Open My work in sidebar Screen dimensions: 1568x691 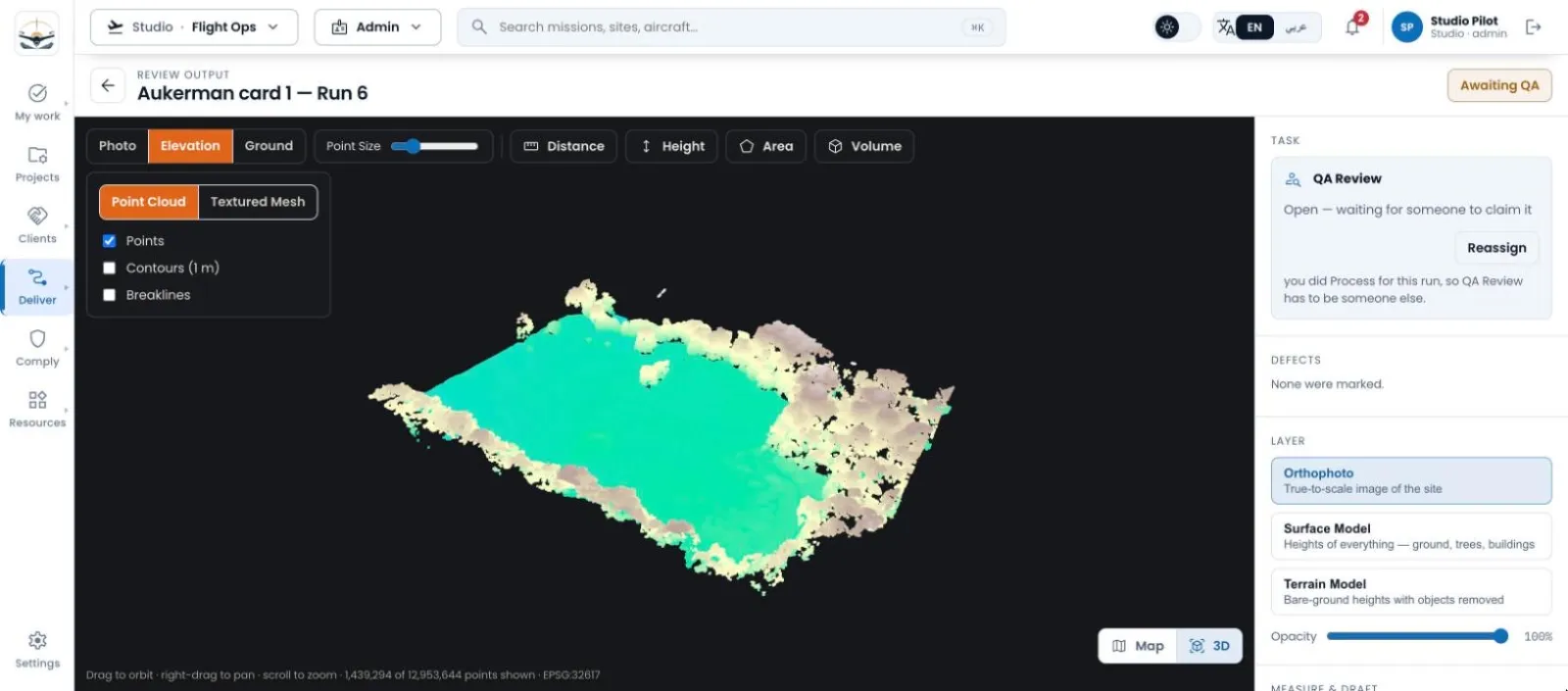pyautogui.click(x=37, y=102)
